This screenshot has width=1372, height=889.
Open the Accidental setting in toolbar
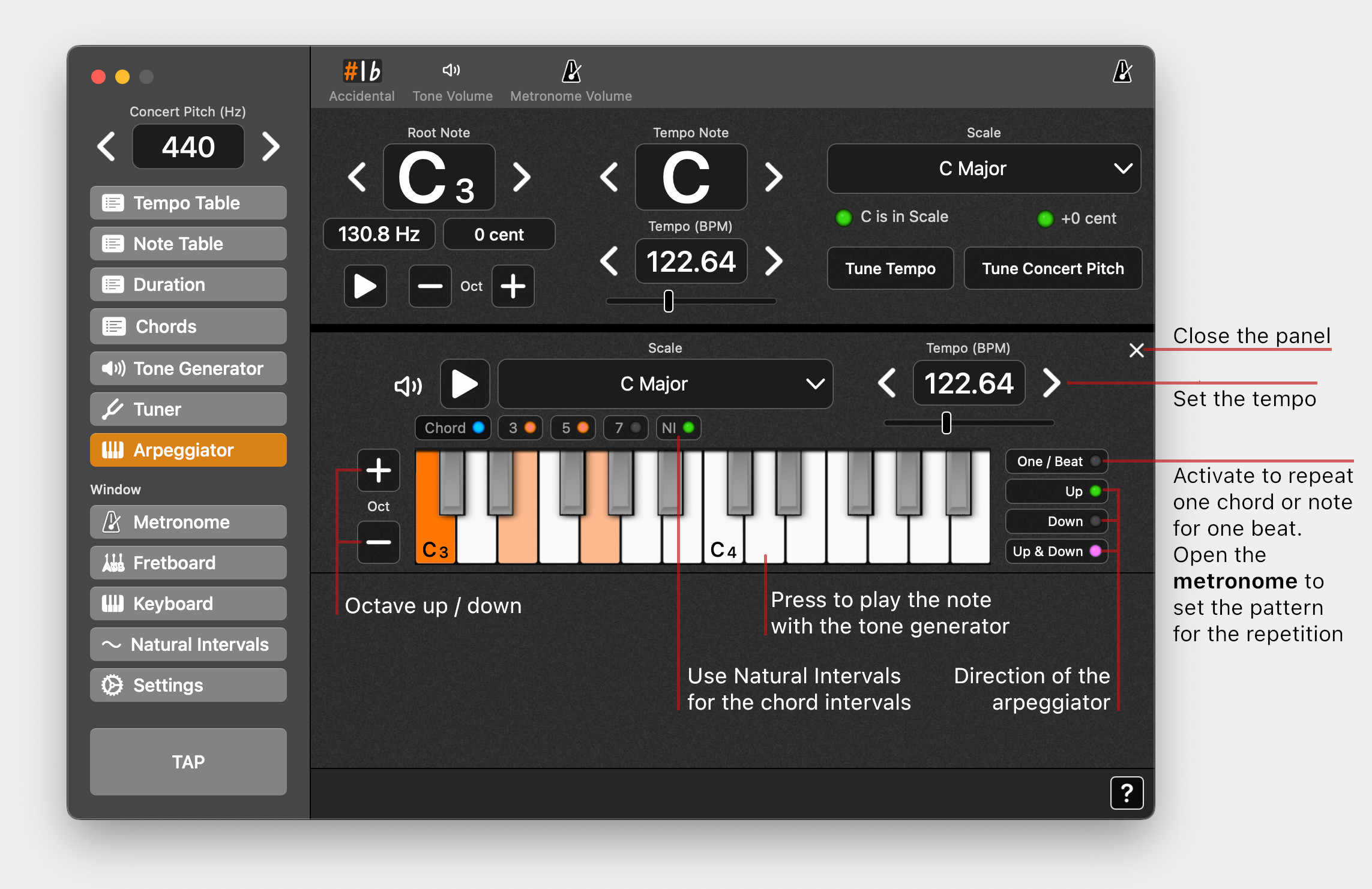(x=361, y=81)
